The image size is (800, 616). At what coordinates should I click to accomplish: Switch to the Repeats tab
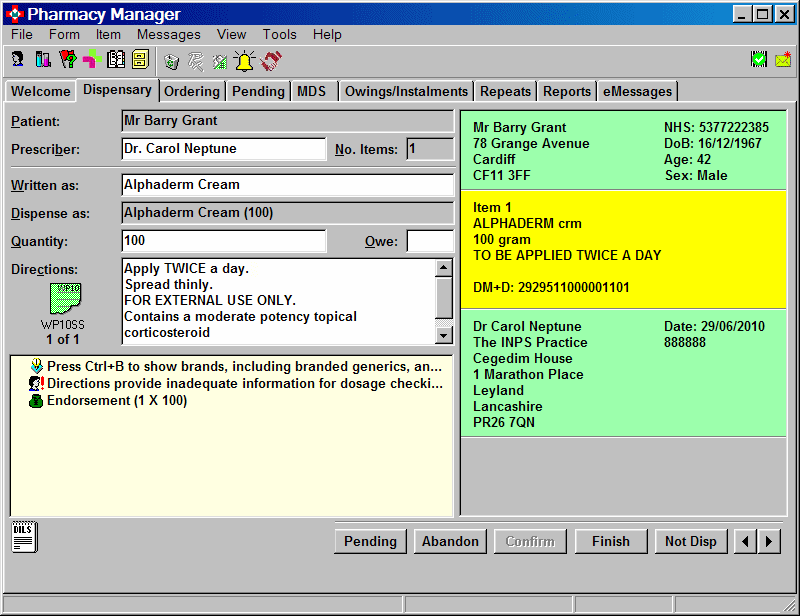(x=505, y=91)
